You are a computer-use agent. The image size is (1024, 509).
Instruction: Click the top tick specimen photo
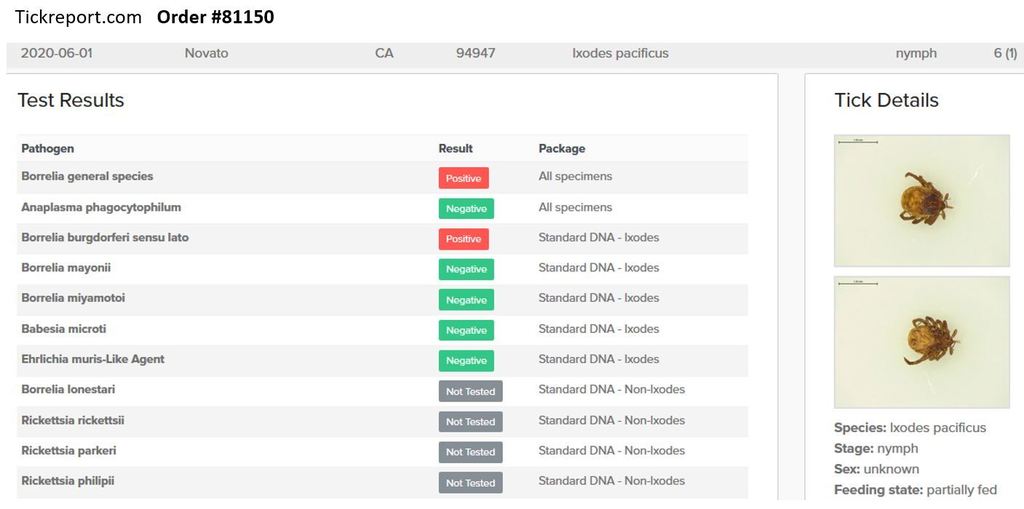click(x=921, y=200)
